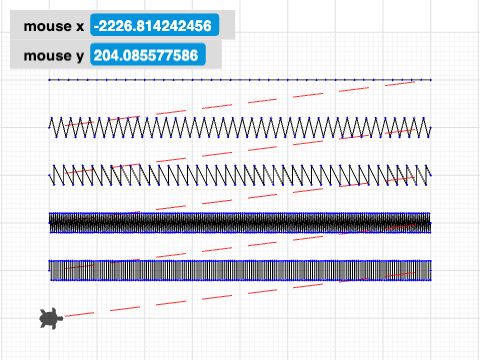Click the right end of the sawtooth wave
Viewport: 480px width, 360px height.
click(430, 174)
